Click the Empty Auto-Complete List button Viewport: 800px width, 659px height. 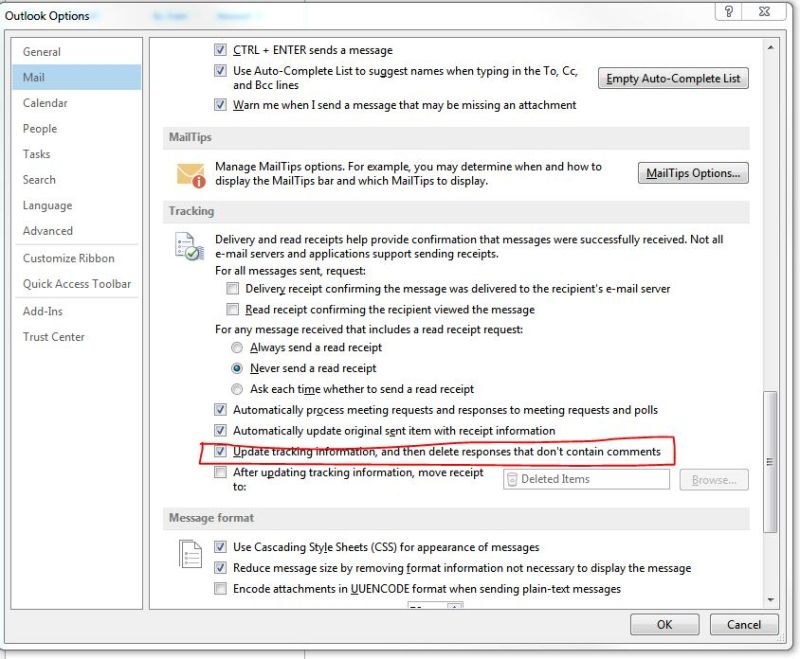(673, 78)
